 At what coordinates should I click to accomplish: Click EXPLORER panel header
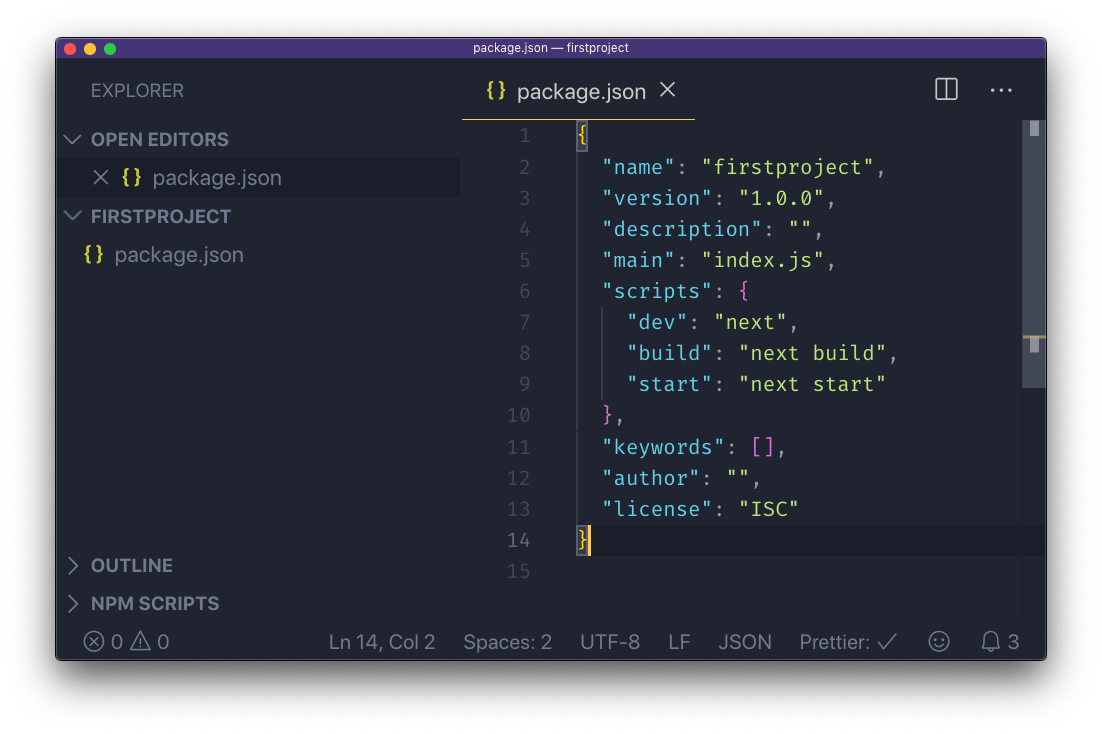point(137,90)
